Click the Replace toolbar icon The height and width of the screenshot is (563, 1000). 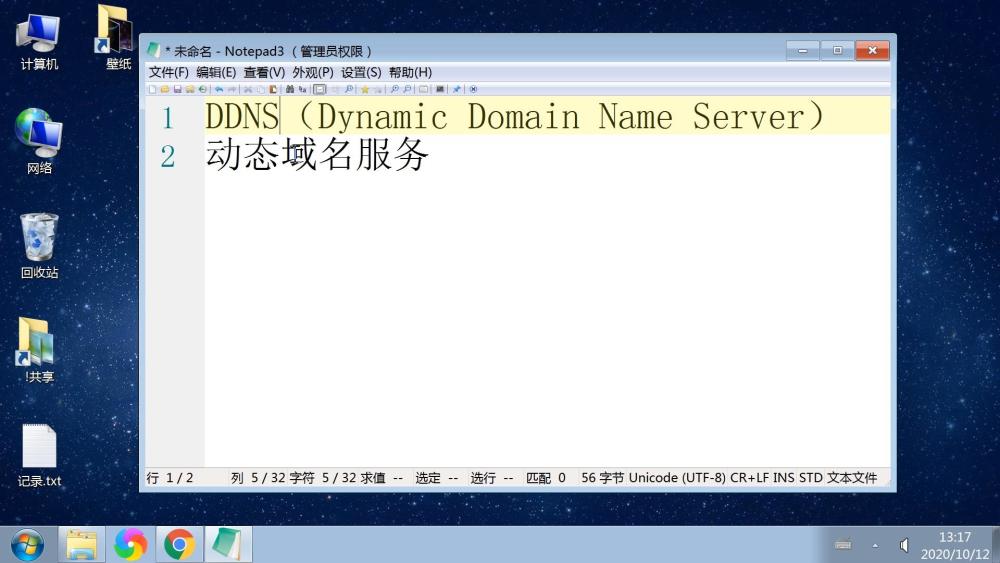(x=302, y=89)
